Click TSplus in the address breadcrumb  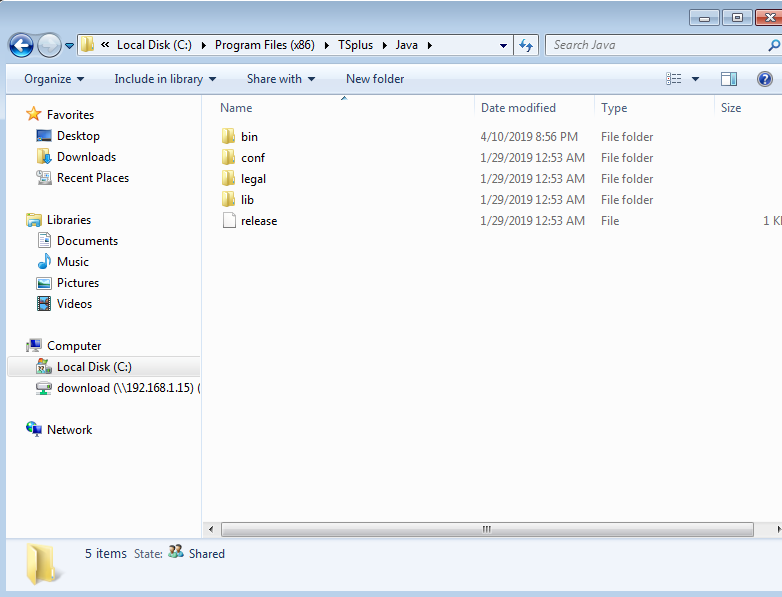point(354,45)
